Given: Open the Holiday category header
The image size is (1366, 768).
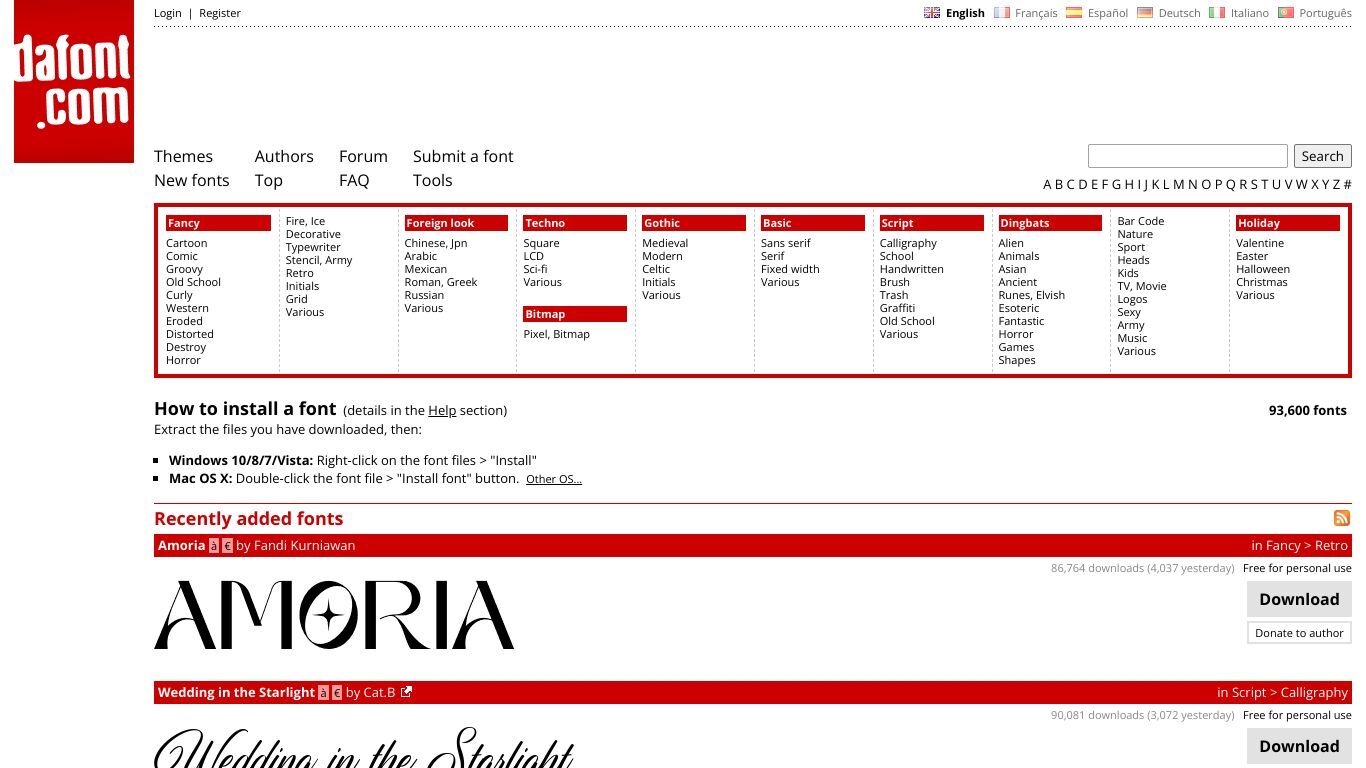Looking at the screenshot, I should point(1288,223).
